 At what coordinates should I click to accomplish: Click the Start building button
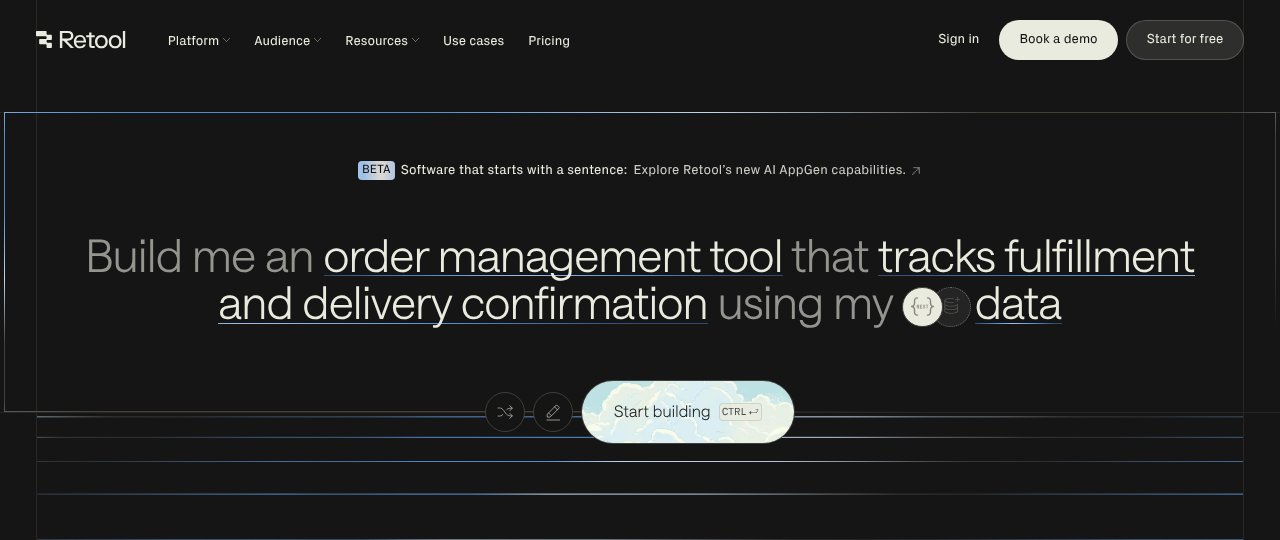[688, 412]
